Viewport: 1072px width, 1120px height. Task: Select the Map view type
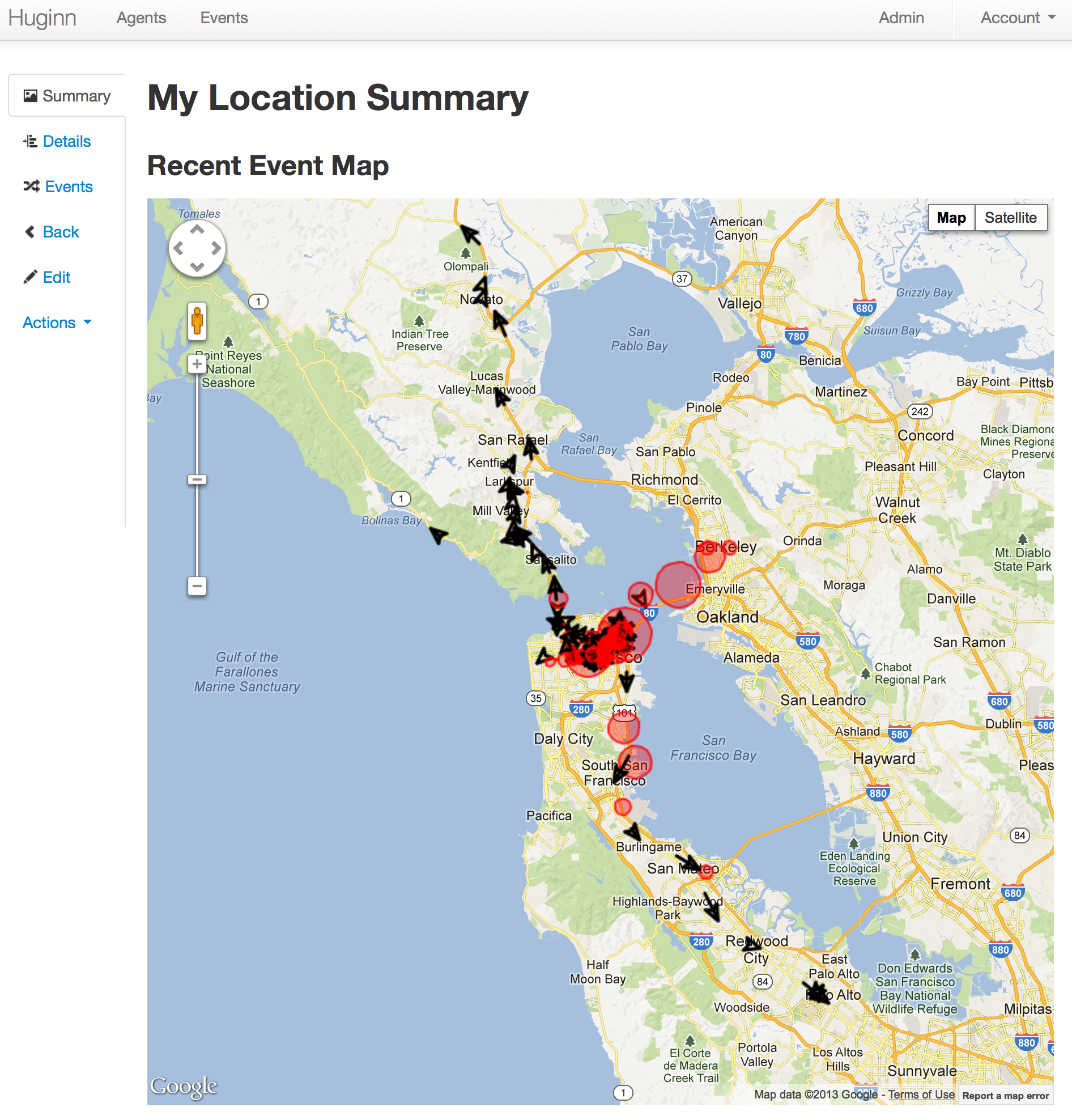coord(951,218)
